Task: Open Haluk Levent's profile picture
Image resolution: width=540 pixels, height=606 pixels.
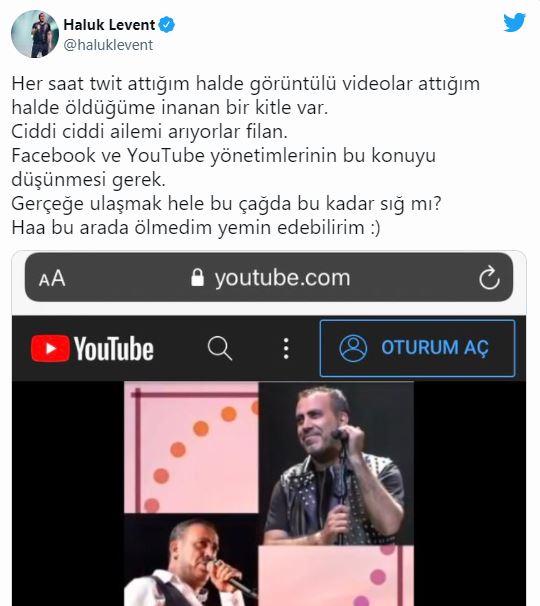Action: coord(35,34)
